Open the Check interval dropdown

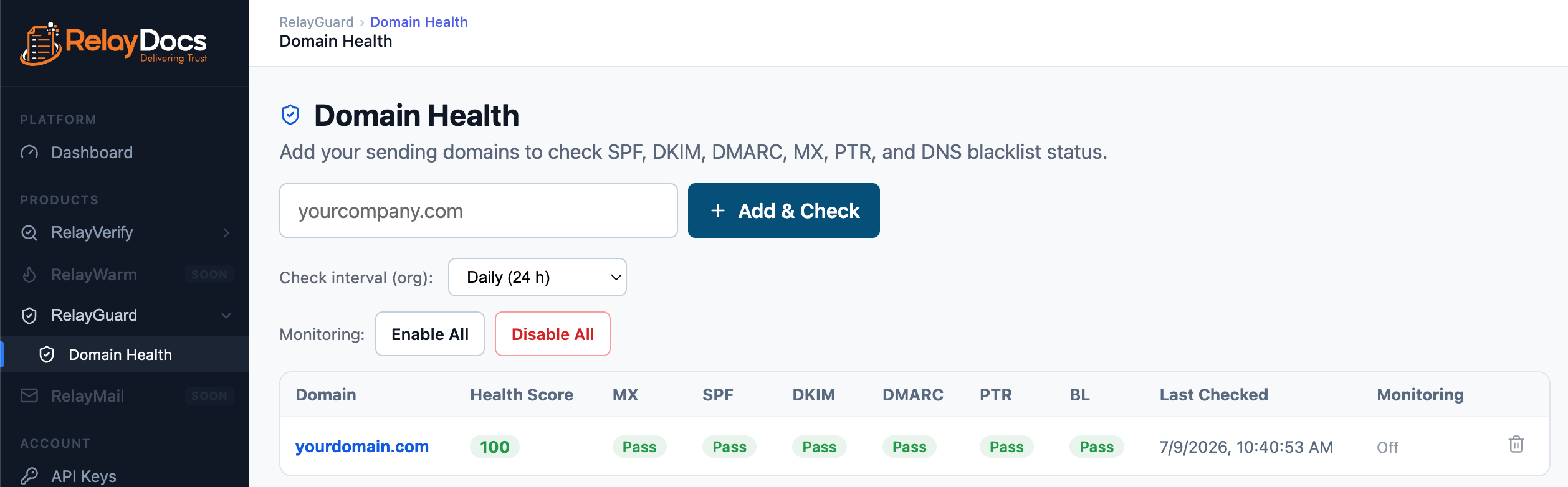pyautogui.click(x=537, y=277)
